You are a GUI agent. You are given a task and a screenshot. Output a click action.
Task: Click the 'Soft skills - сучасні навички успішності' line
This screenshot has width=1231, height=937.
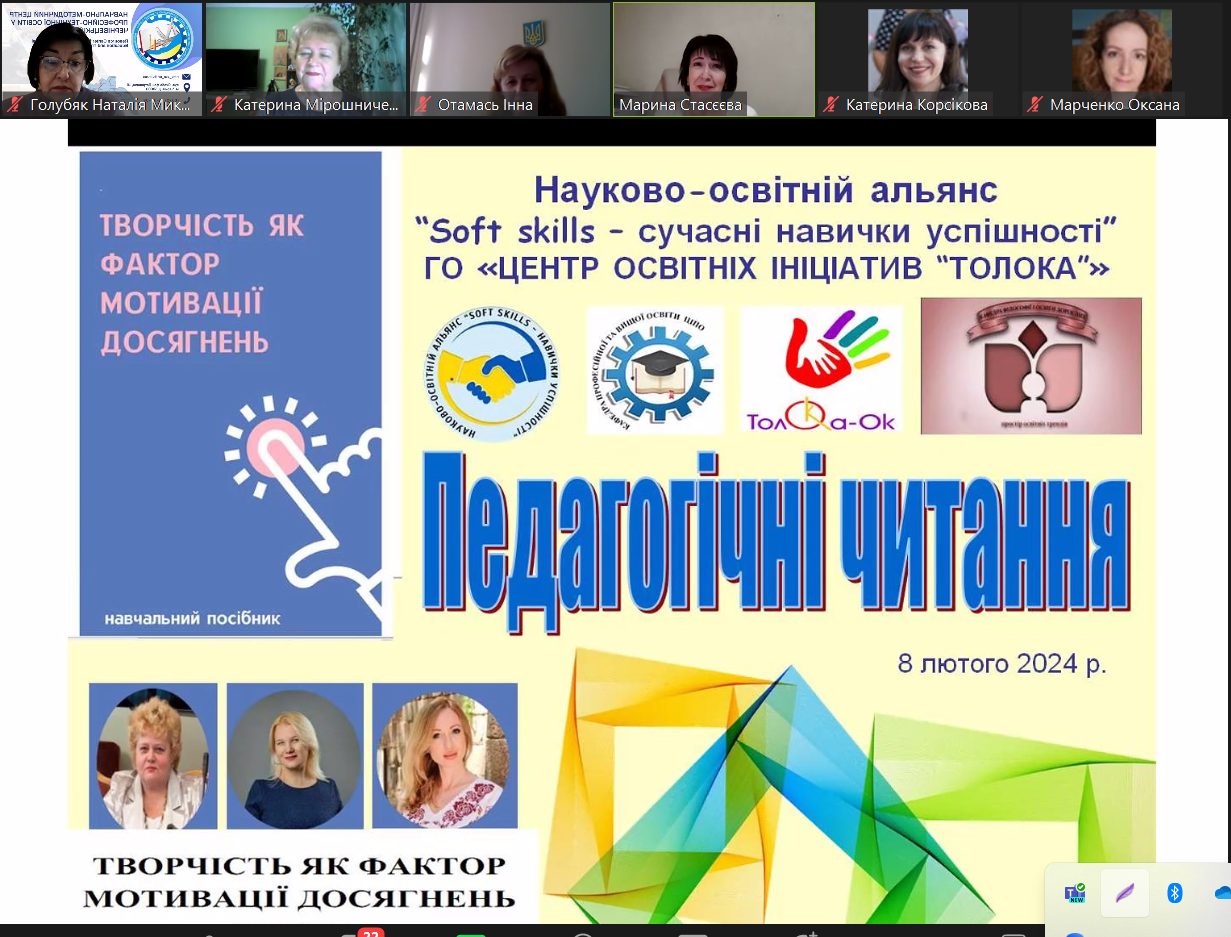point(766,231)
